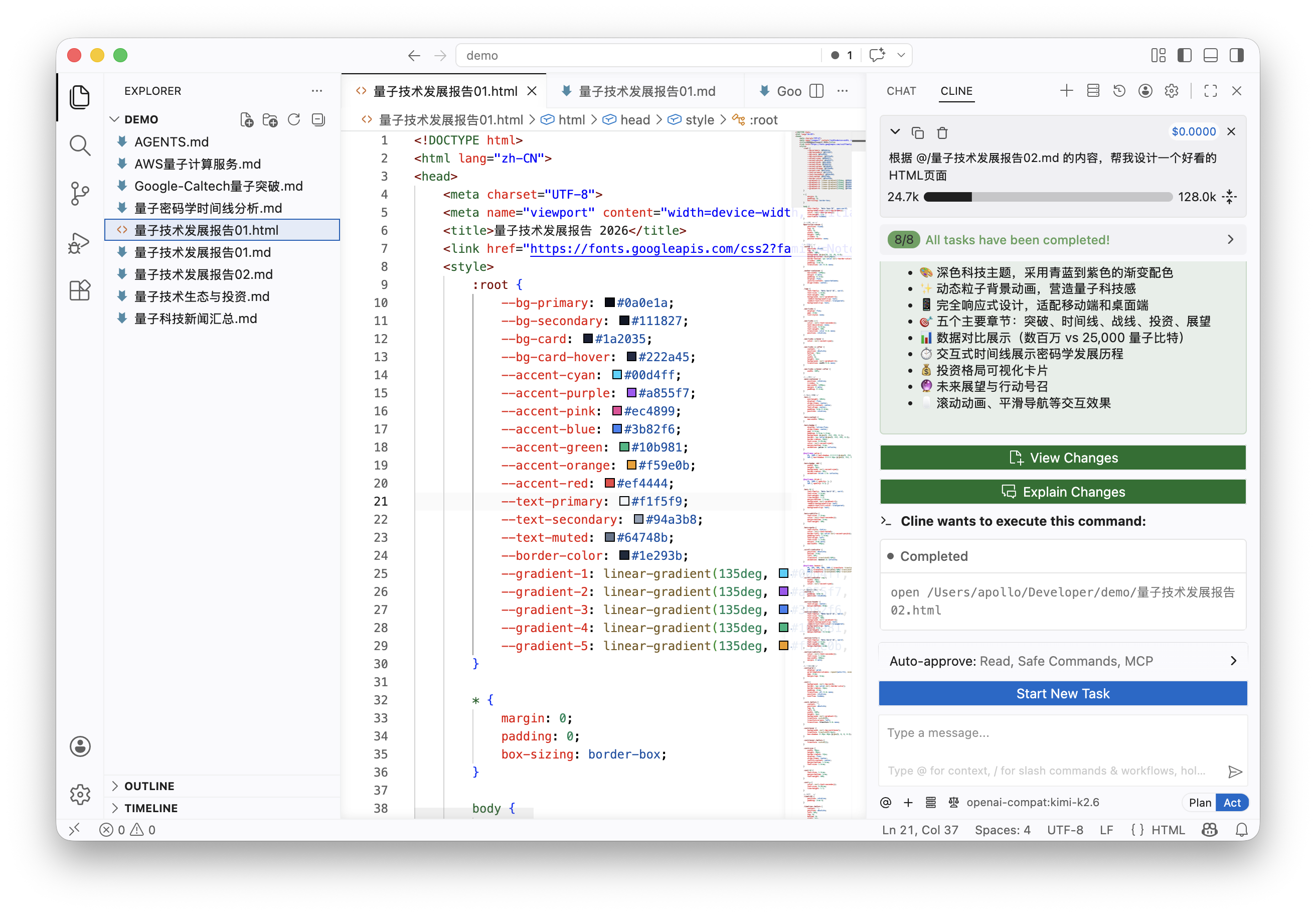Open the Goo editor tab
Viewport: 1316px width, 915px height.
(x=780, y=91)
